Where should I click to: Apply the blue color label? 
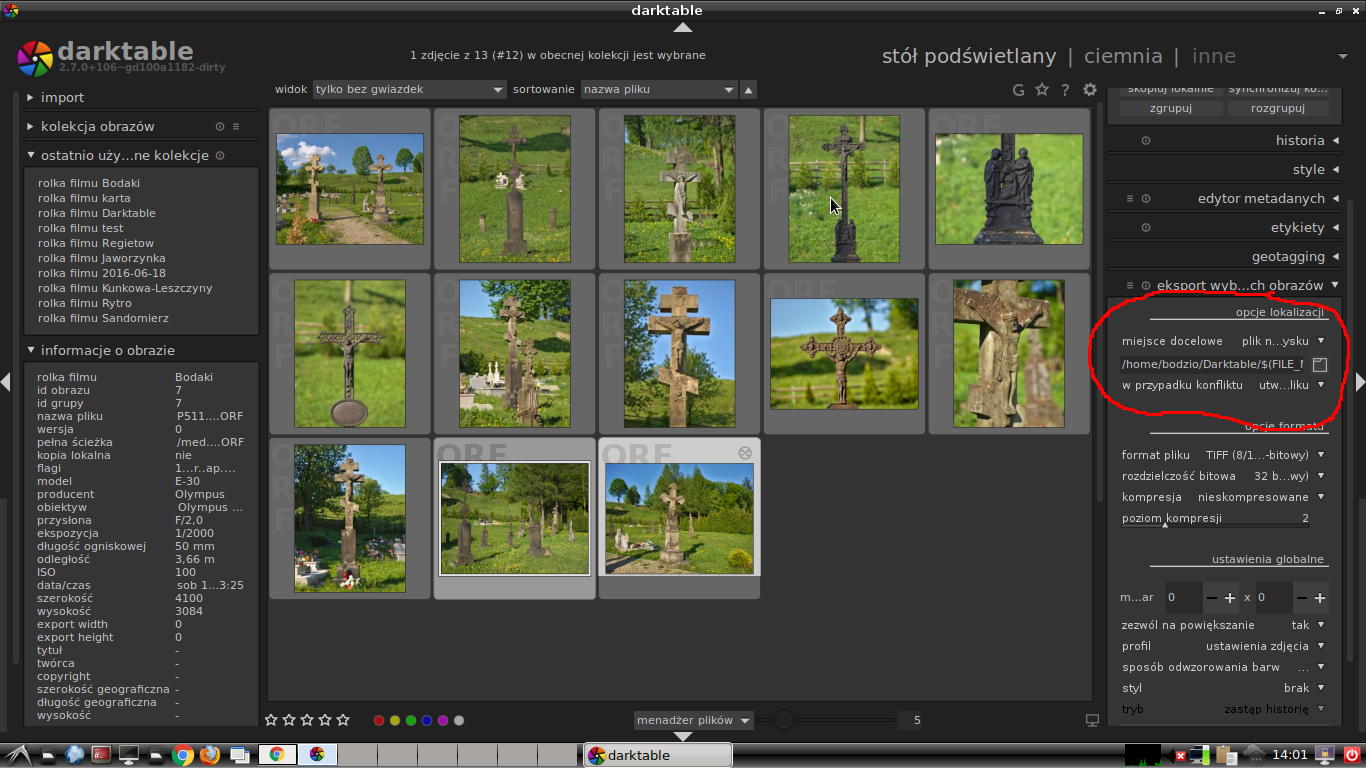(427, 720)
